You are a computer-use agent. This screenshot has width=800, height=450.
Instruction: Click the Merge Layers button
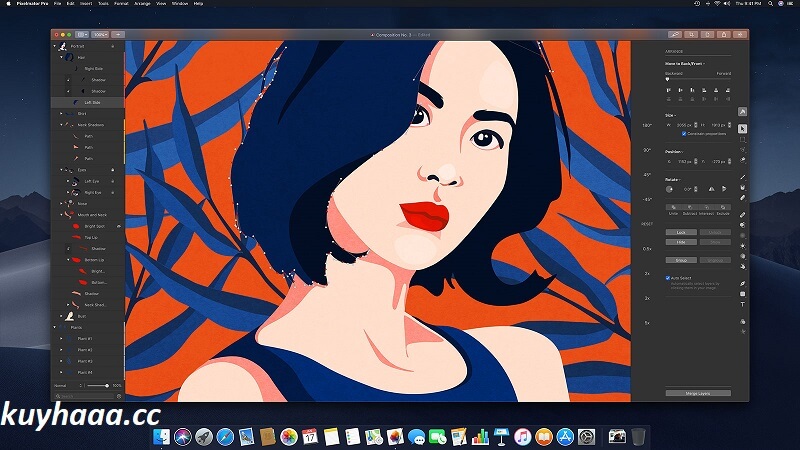point(698,393)
